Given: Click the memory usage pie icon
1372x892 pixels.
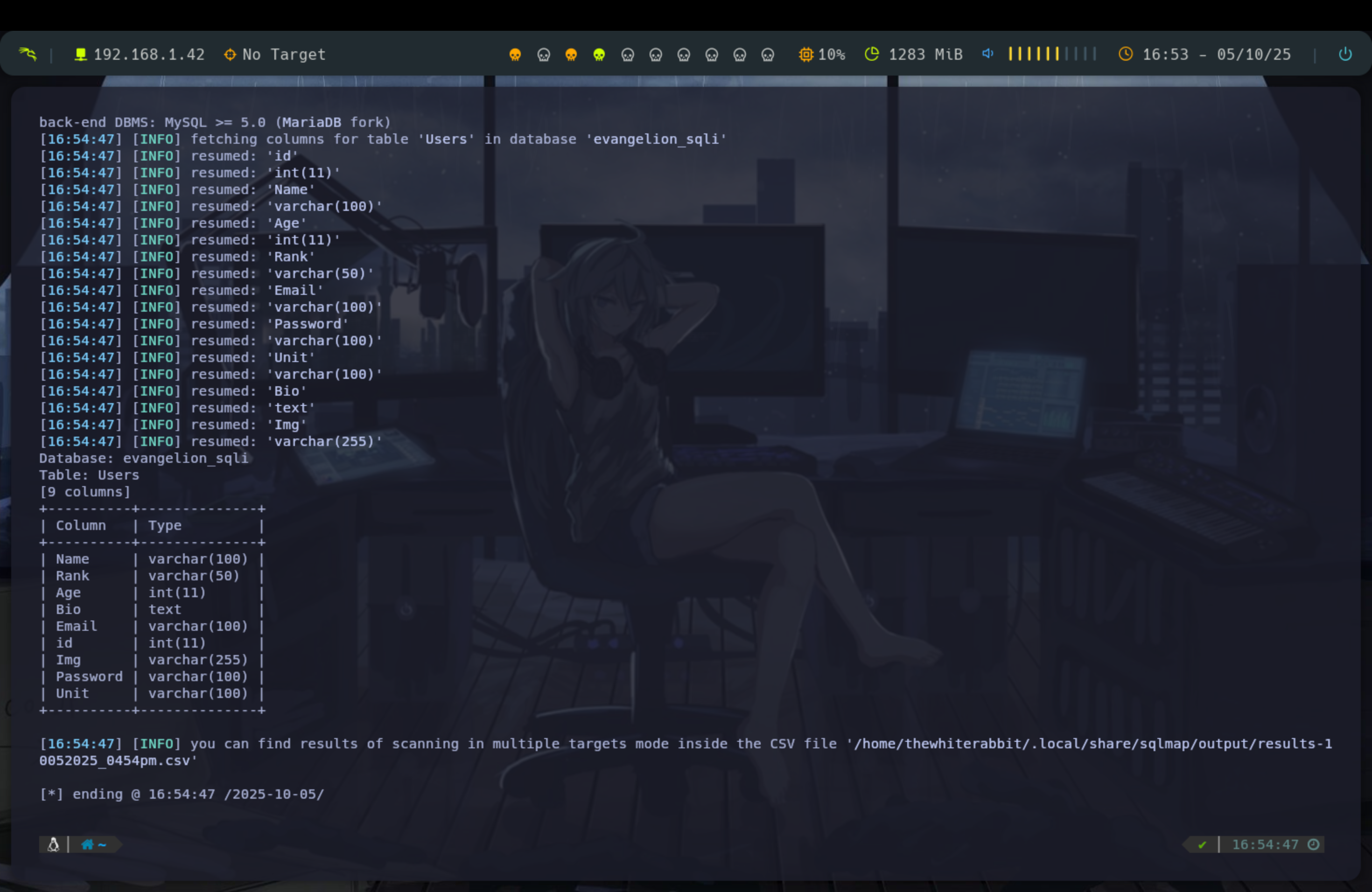Looking at the screenshot, I should (x=872, y=54).
